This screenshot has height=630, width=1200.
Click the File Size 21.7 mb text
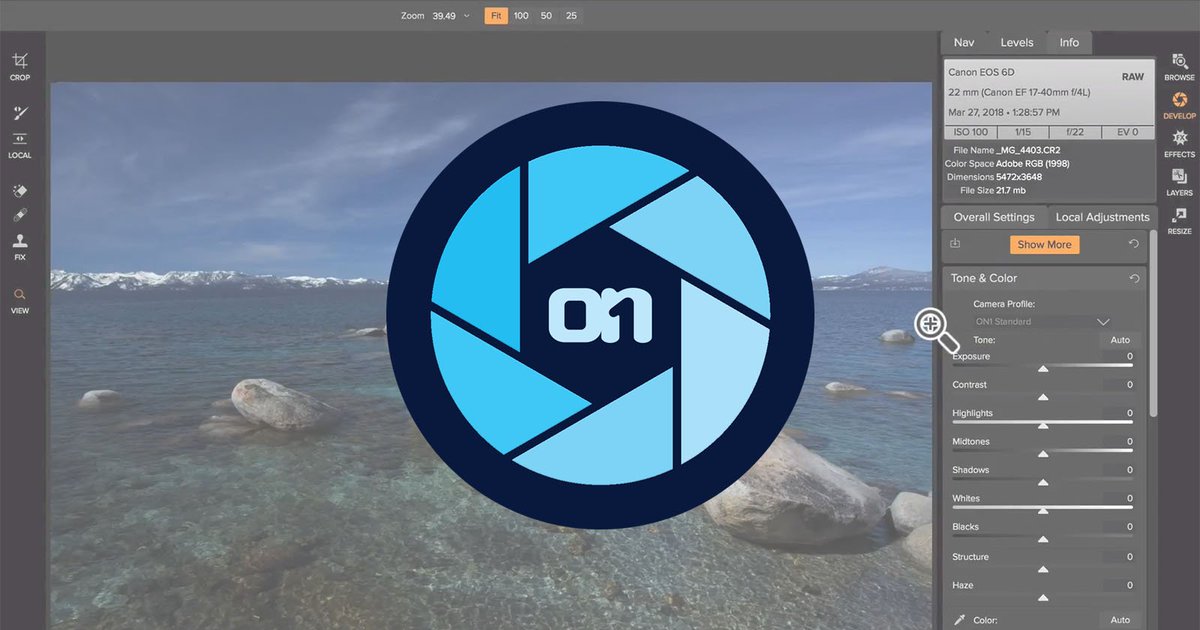click(993, 190)
